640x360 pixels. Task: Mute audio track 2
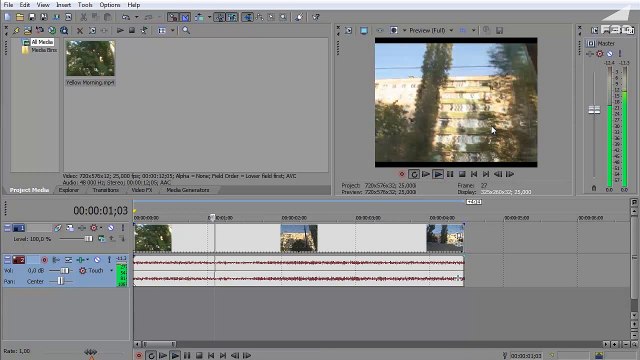pyautogui.click(x=97, y=260)
